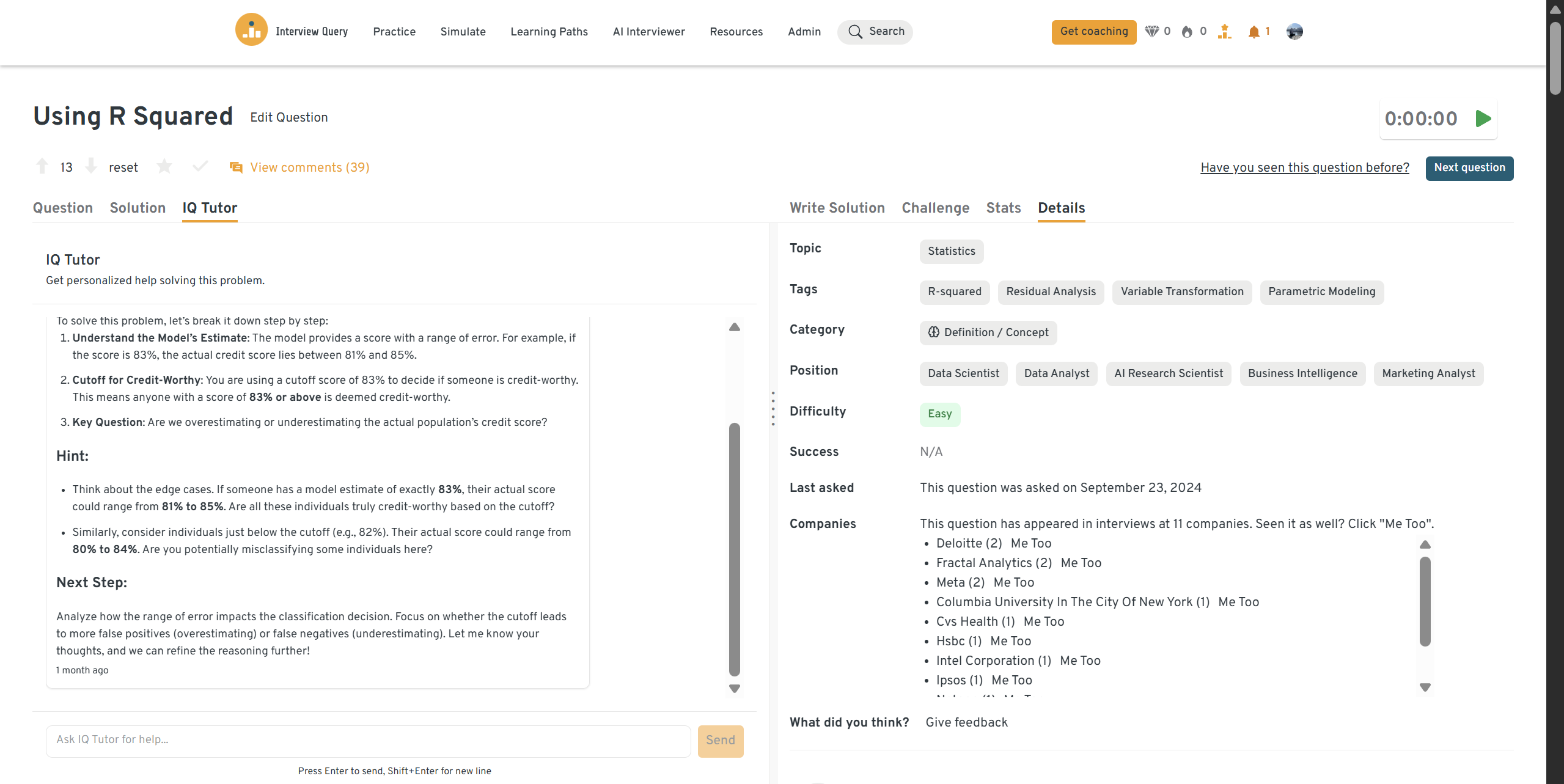Toggle the star to bookmark this question
1564x784 pixels.
point(164,166)
